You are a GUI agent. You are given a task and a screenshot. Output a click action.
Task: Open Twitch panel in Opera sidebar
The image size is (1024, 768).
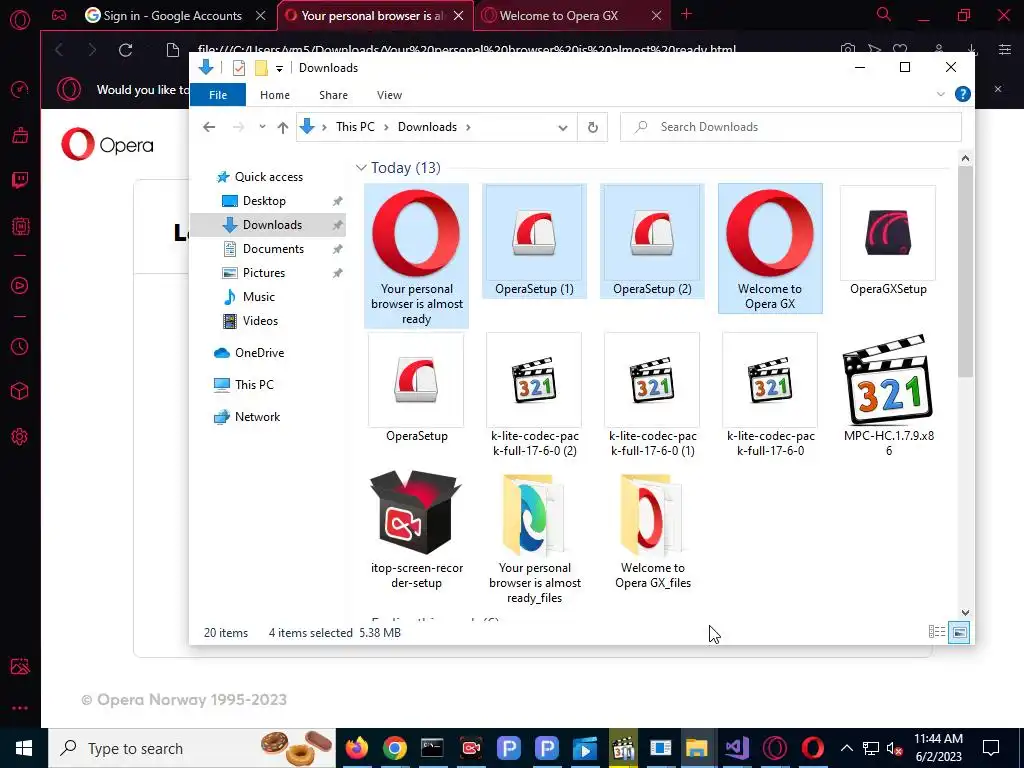(20, 180)
